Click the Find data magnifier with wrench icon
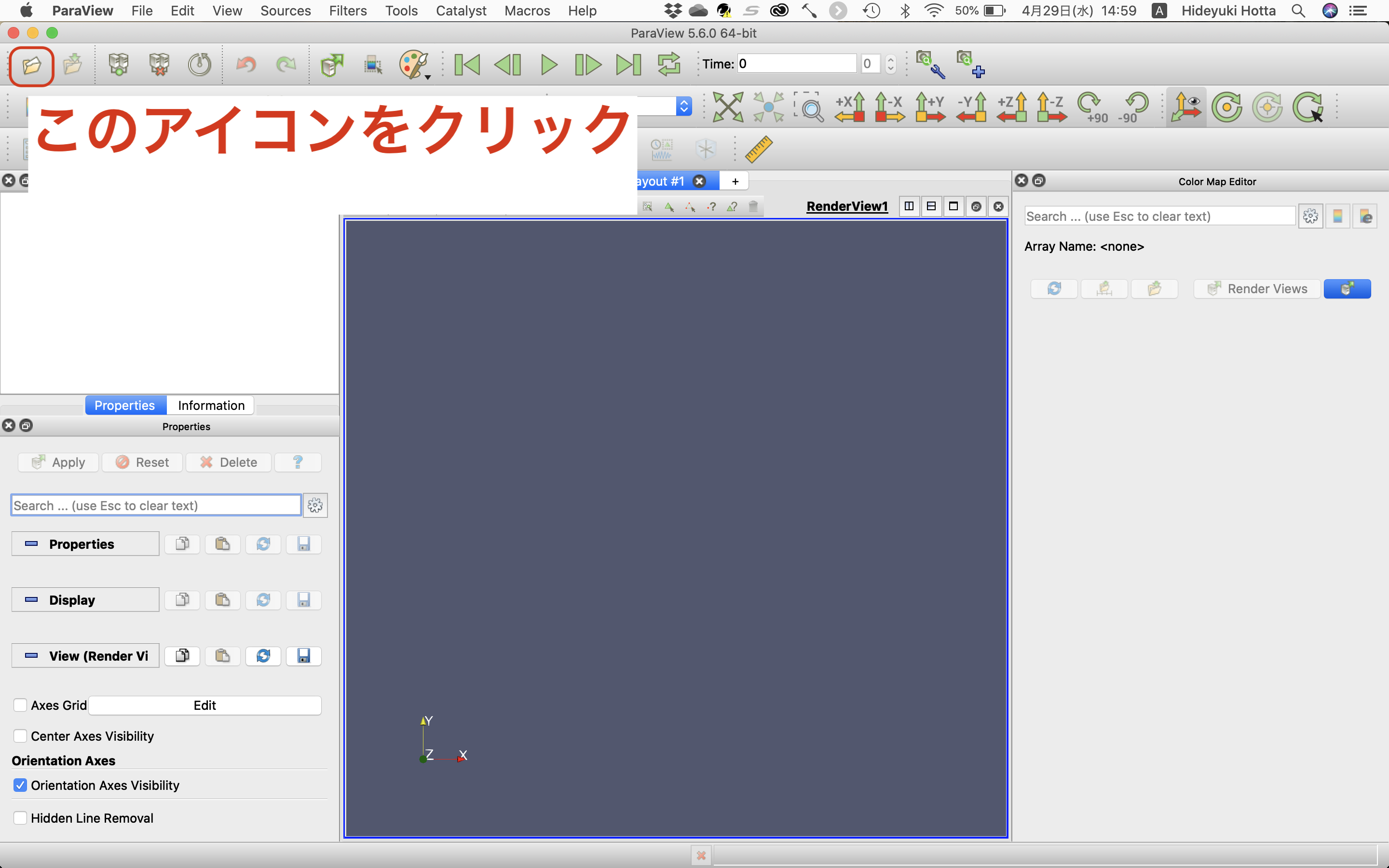Screen dimensions: 1389x868 point(930,64)
